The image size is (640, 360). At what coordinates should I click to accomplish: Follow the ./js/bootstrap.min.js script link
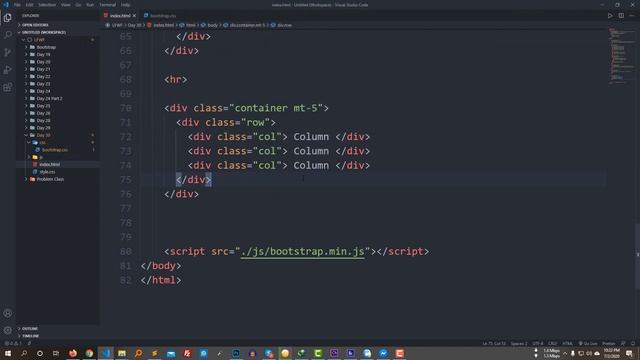tap(302, 251)
